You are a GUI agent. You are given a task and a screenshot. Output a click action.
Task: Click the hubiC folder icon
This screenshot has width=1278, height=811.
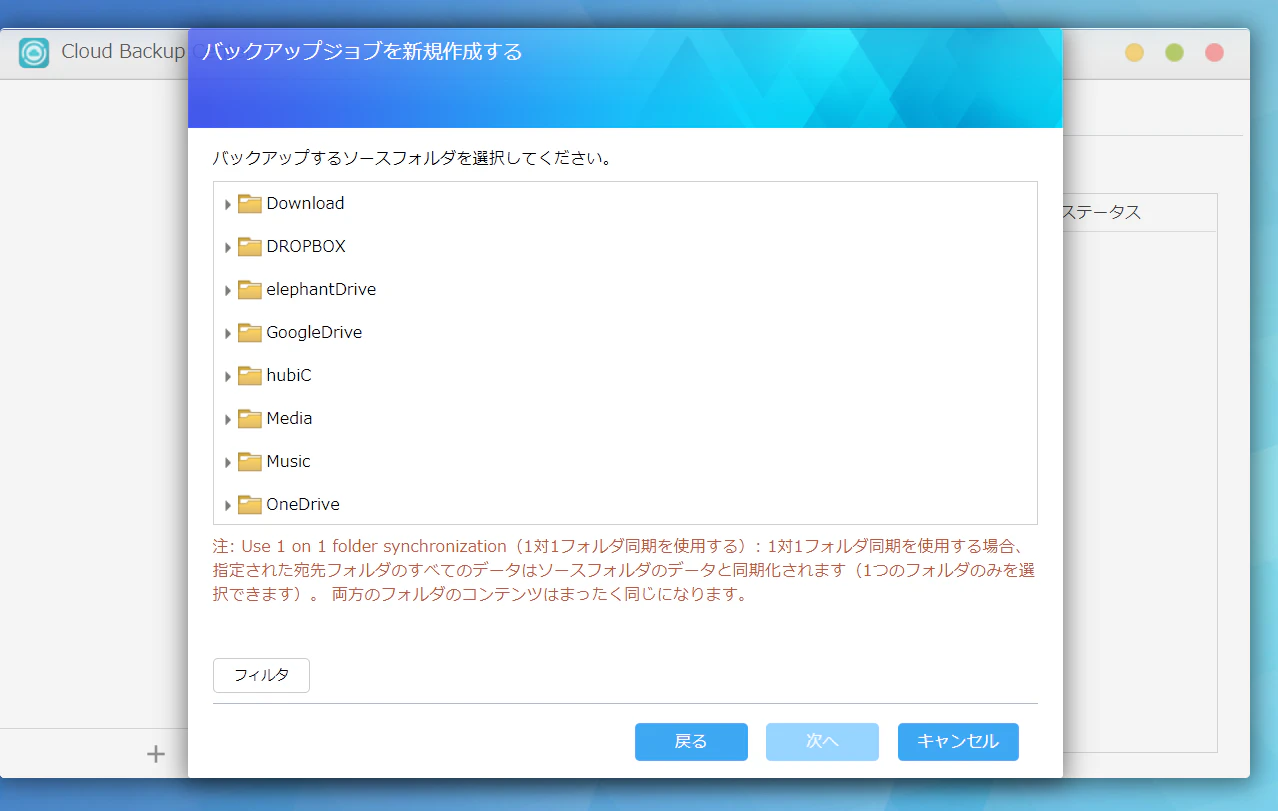pos(250,375)
